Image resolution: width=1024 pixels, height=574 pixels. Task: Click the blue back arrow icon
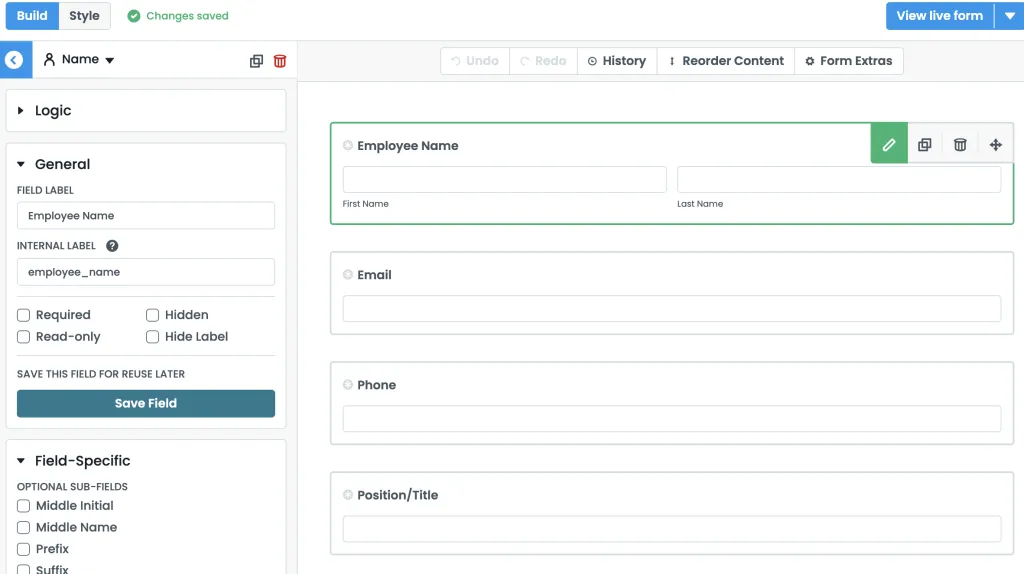[x=13, y=60]
